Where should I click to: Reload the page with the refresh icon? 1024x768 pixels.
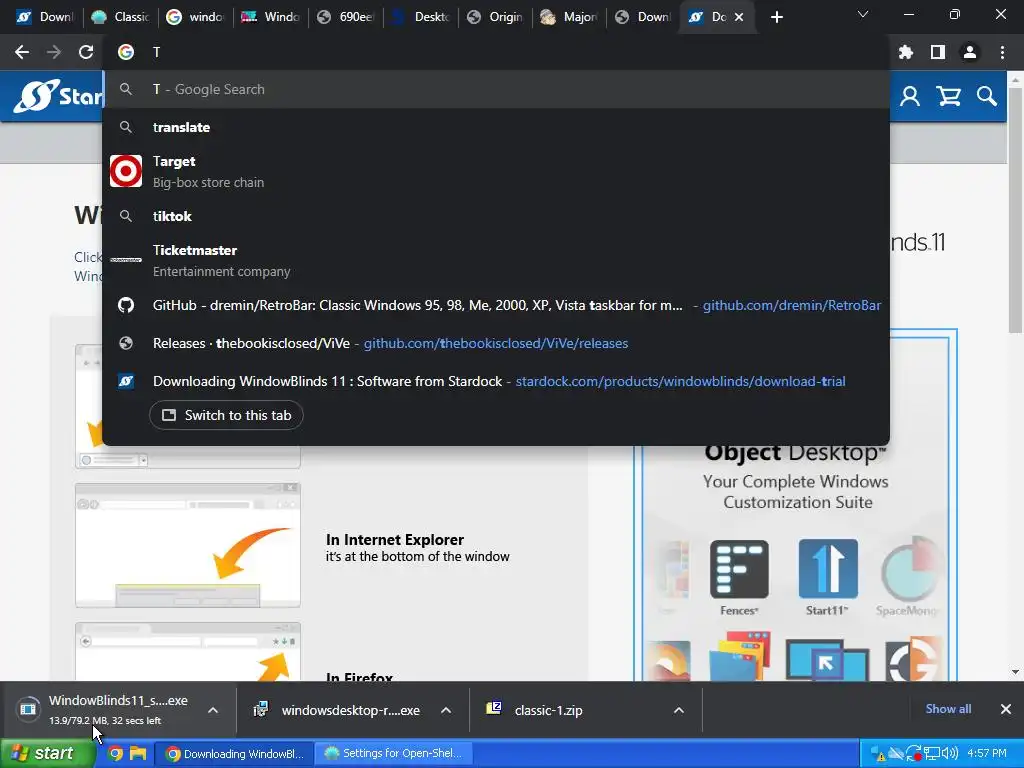point(86,52)
